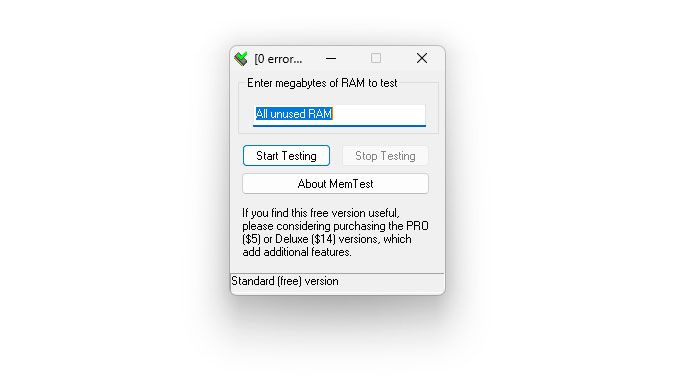Open the About MemTest dialog

click(x=335, y=184)
